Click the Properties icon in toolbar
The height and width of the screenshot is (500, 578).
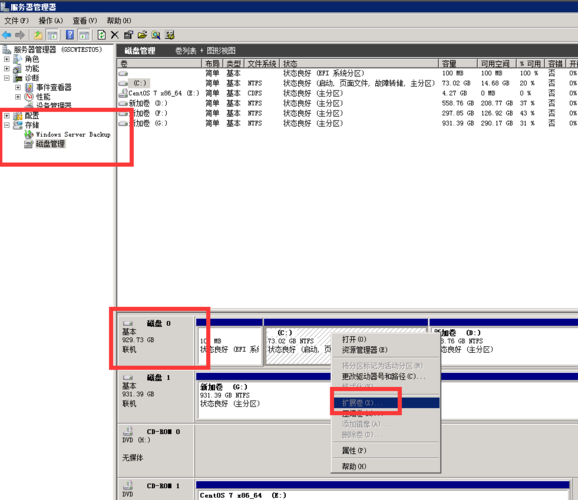point(128,35)
